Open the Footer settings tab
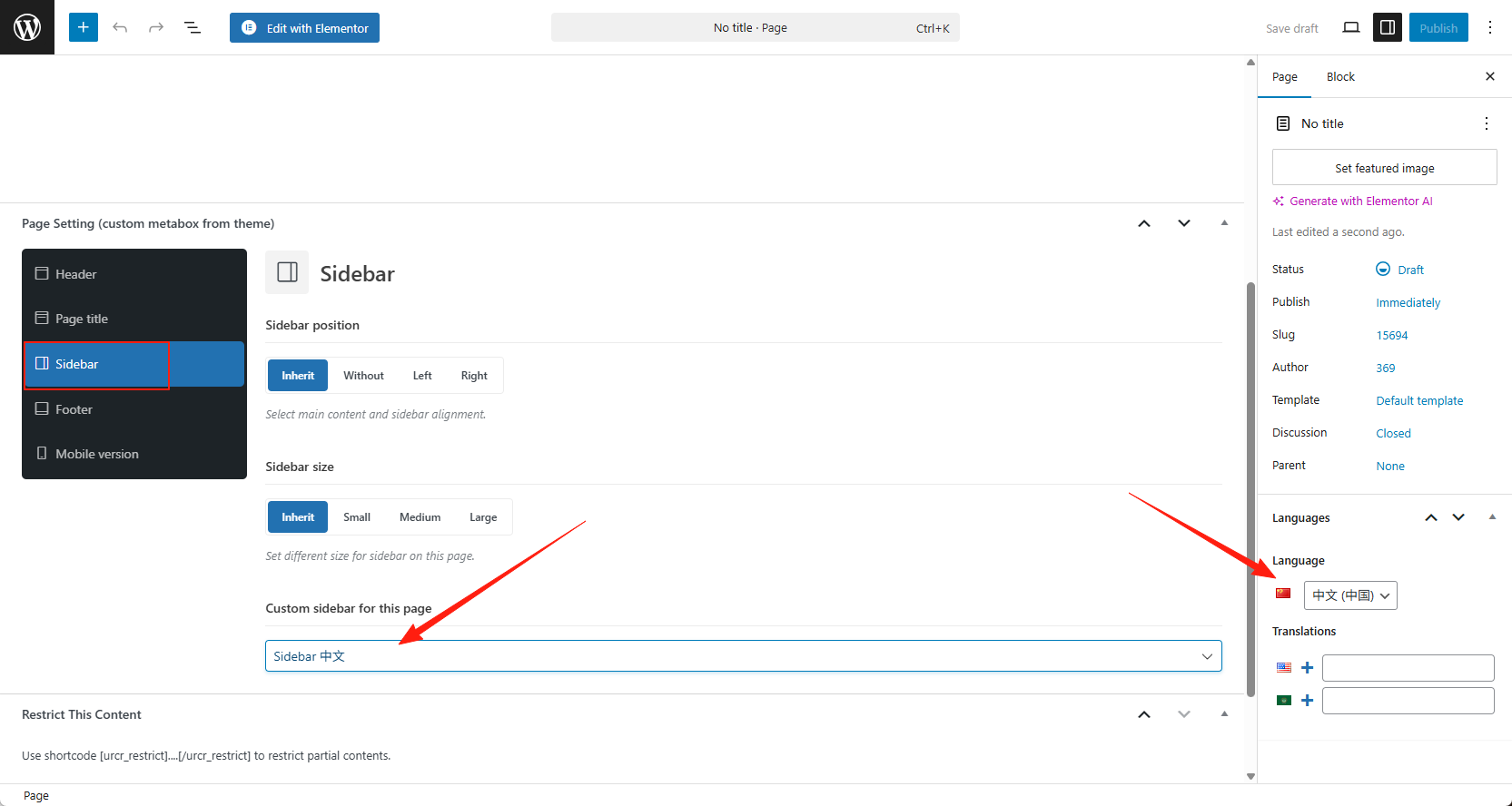The image size is (1512, 806). pos(133,409)
